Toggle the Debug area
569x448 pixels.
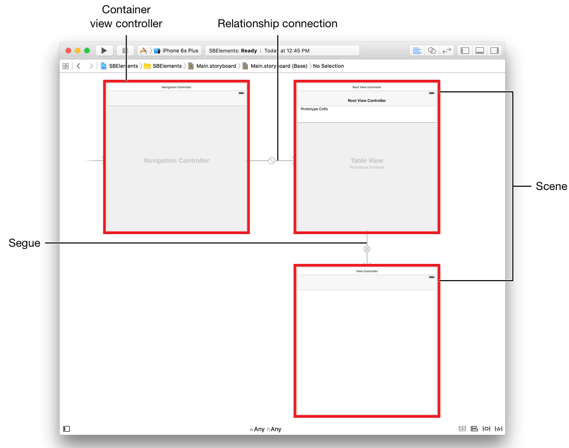479,50
